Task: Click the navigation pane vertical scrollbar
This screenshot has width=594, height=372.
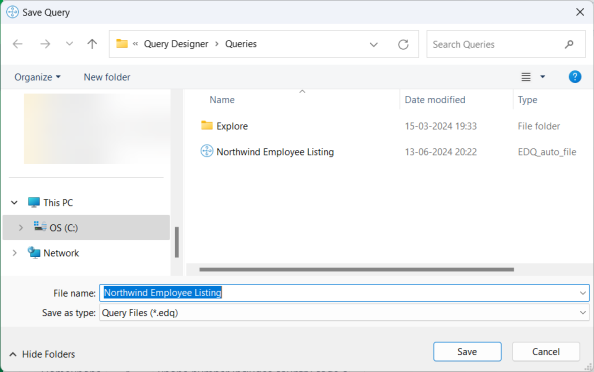Action: coord(177,242)
